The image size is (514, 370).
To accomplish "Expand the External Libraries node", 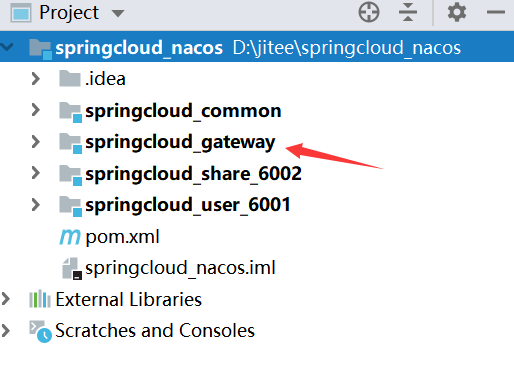I will pyautogui.click(x=5, y=299).
